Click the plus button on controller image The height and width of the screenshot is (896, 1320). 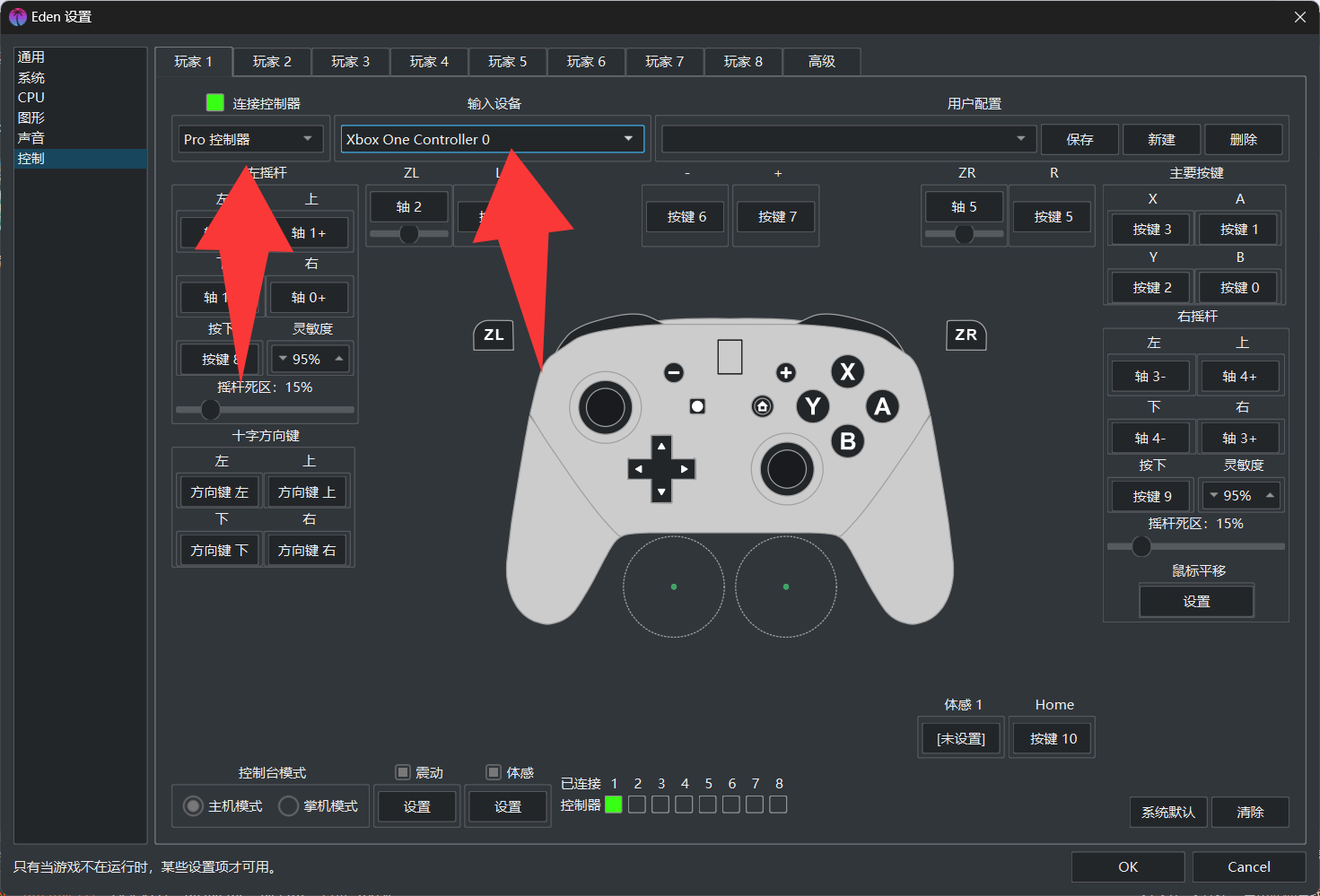(x=786, y=372)
